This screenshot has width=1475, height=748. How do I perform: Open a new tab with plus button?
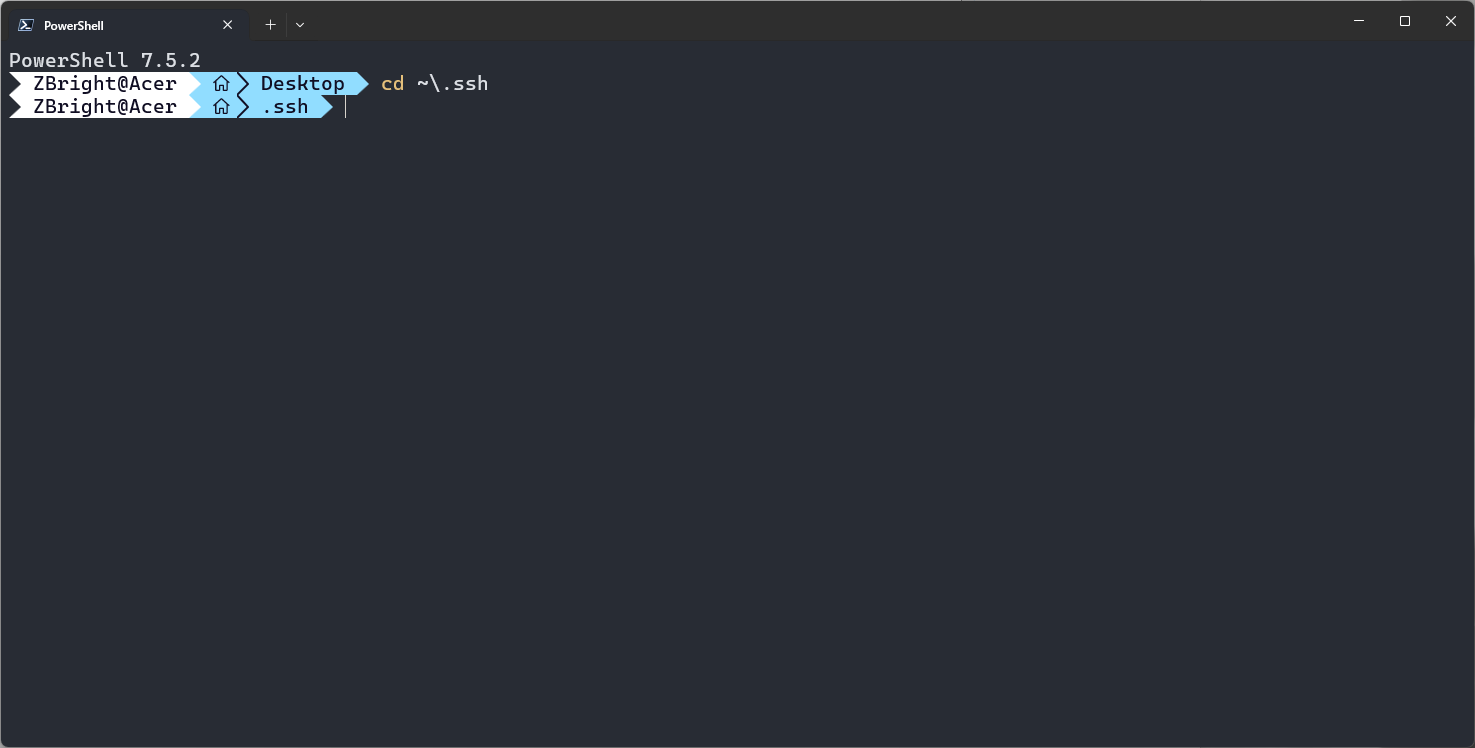click(270, 25)
